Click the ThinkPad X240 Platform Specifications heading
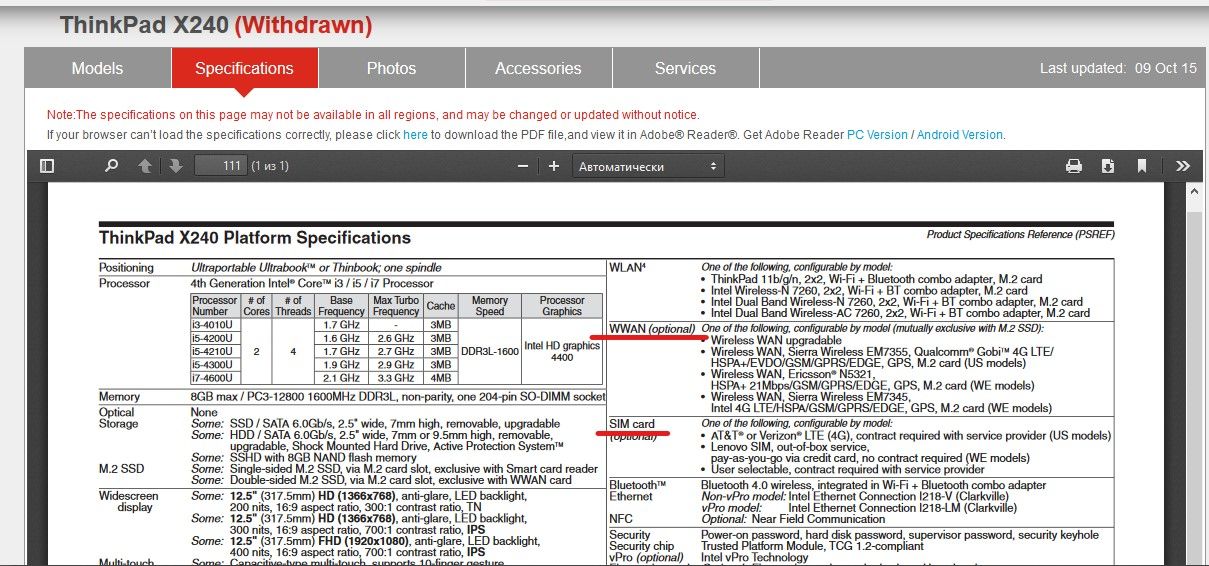The height and width of the screenshot is (566, 1209). [255, 238]
